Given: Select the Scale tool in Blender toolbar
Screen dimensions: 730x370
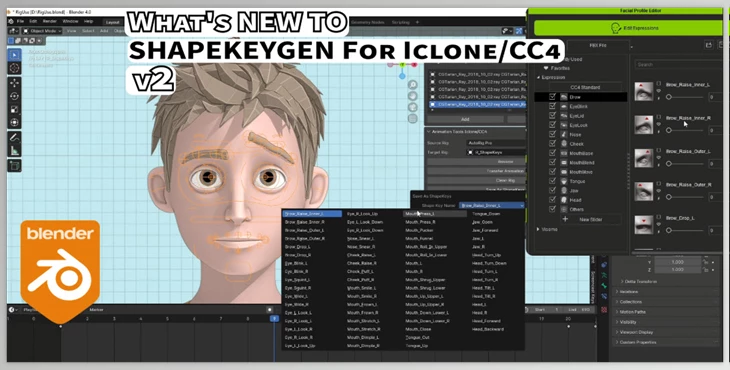Looking at the screenshot, I should point(14,109).
